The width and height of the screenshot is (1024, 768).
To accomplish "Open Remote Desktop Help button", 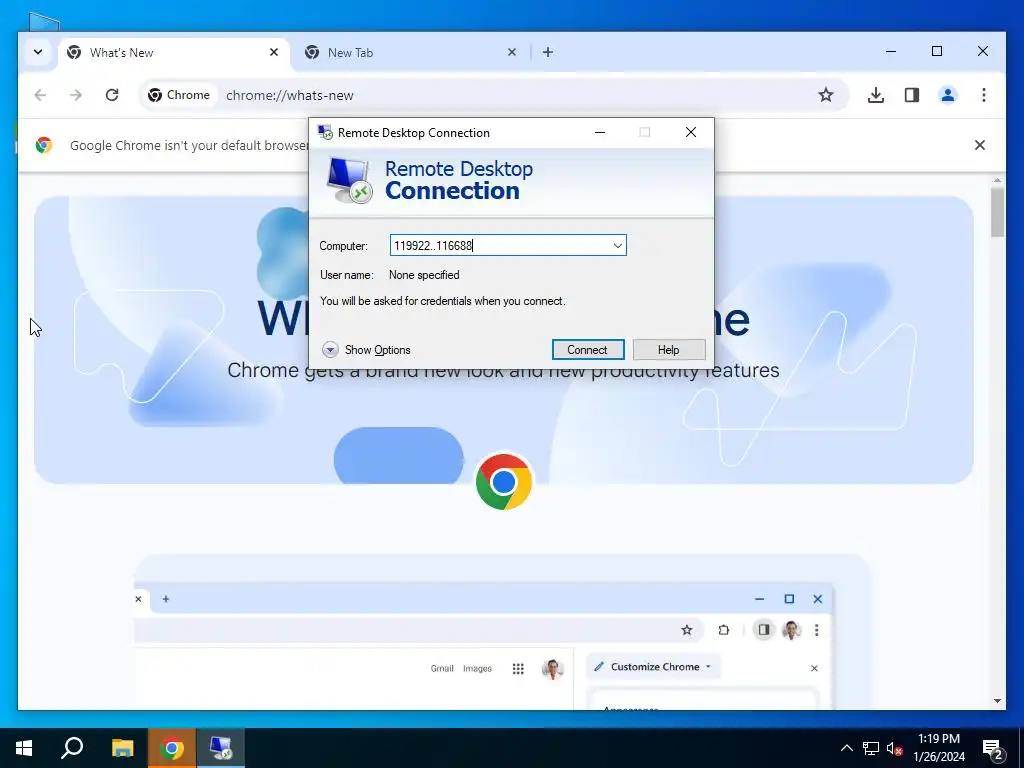I will tap(669, 350).
